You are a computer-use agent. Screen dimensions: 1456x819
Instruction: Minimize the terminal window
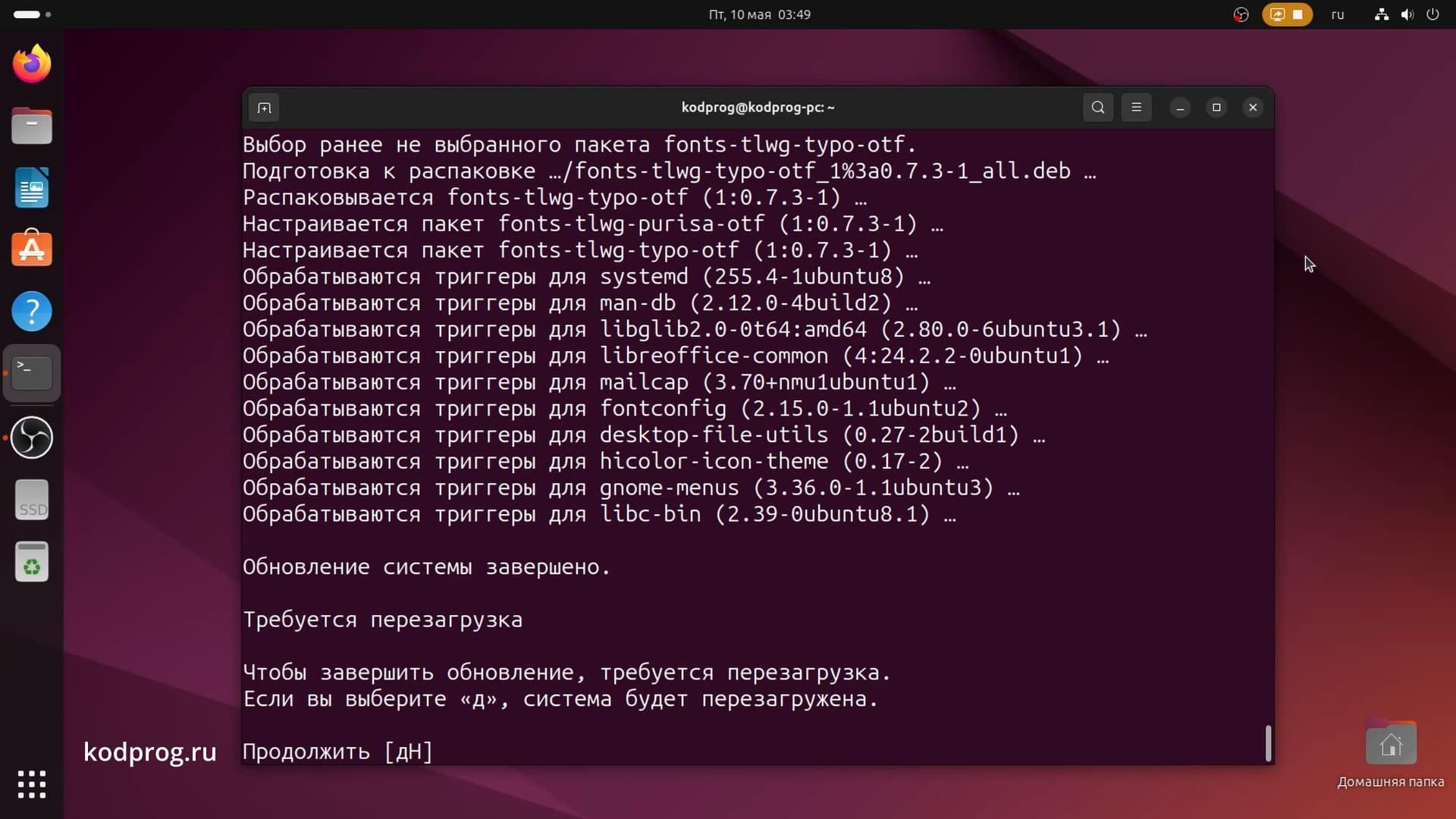point(1180,108)
